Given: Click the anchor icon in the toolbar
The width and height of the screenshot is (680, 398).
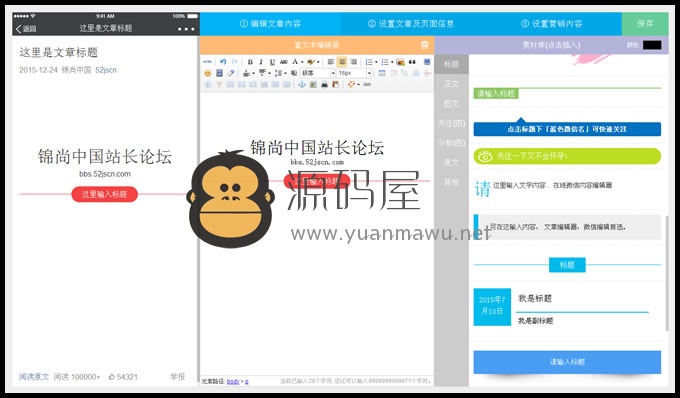Looking at the screenshot, I should tap(302, 85).
